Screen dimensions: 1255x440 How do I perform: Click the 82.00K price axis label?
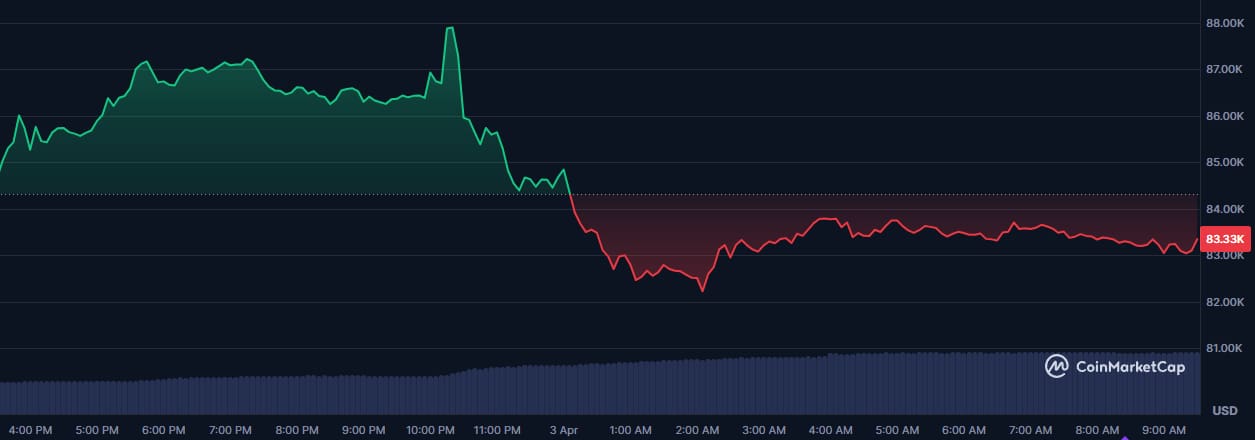click(x=1225, y=302)
